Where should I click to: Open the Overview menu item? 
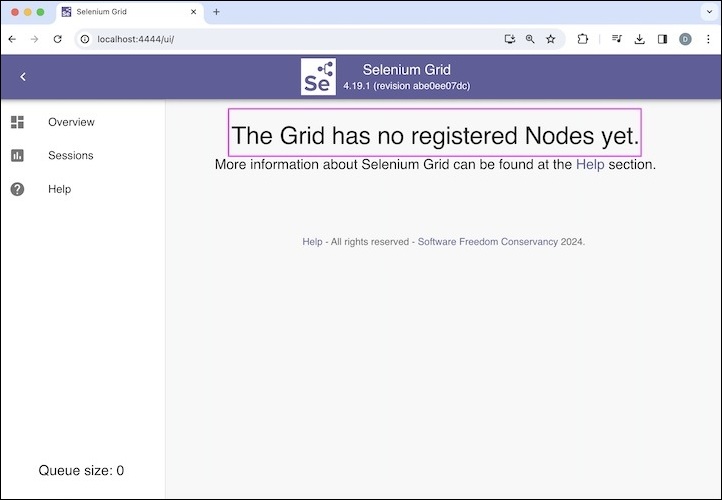pos(71,122)
